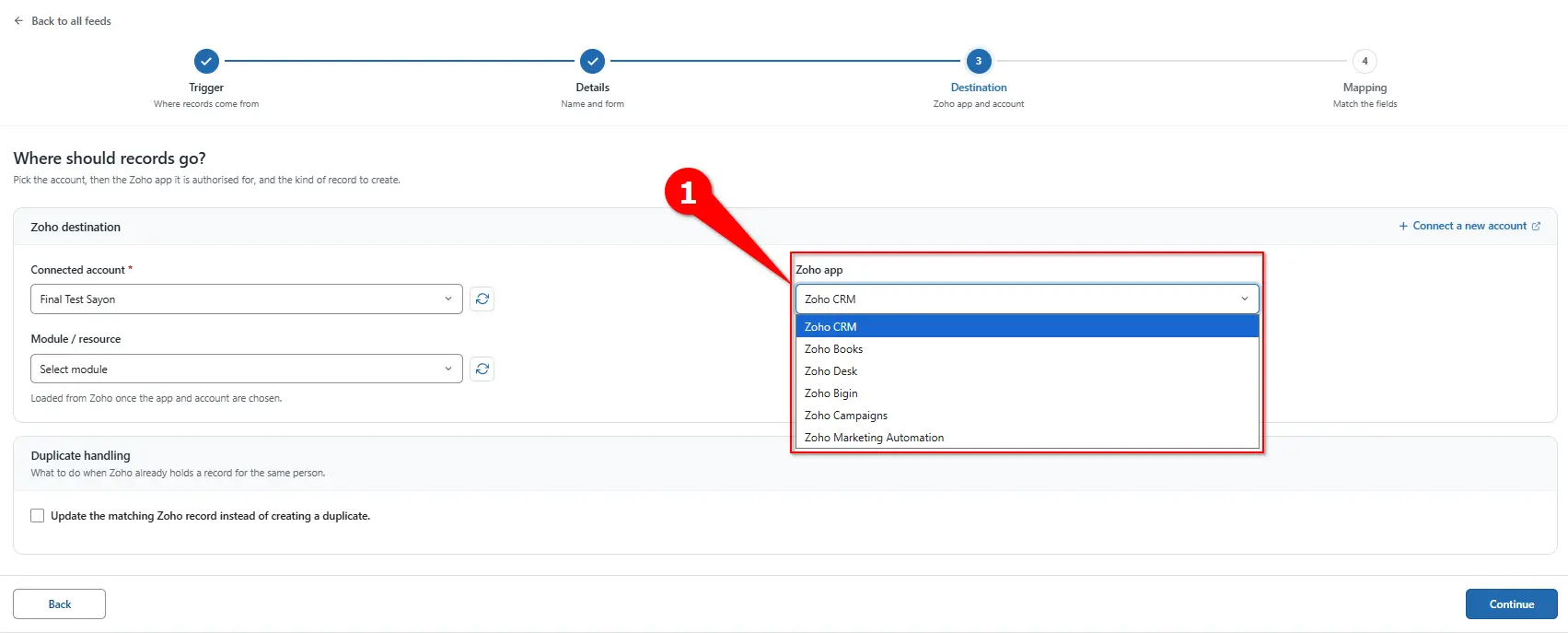Image resolution: width=1568 pixels, height=633 pixels.
Task: Select the Destination step number 3 circle
Action: 979,61
